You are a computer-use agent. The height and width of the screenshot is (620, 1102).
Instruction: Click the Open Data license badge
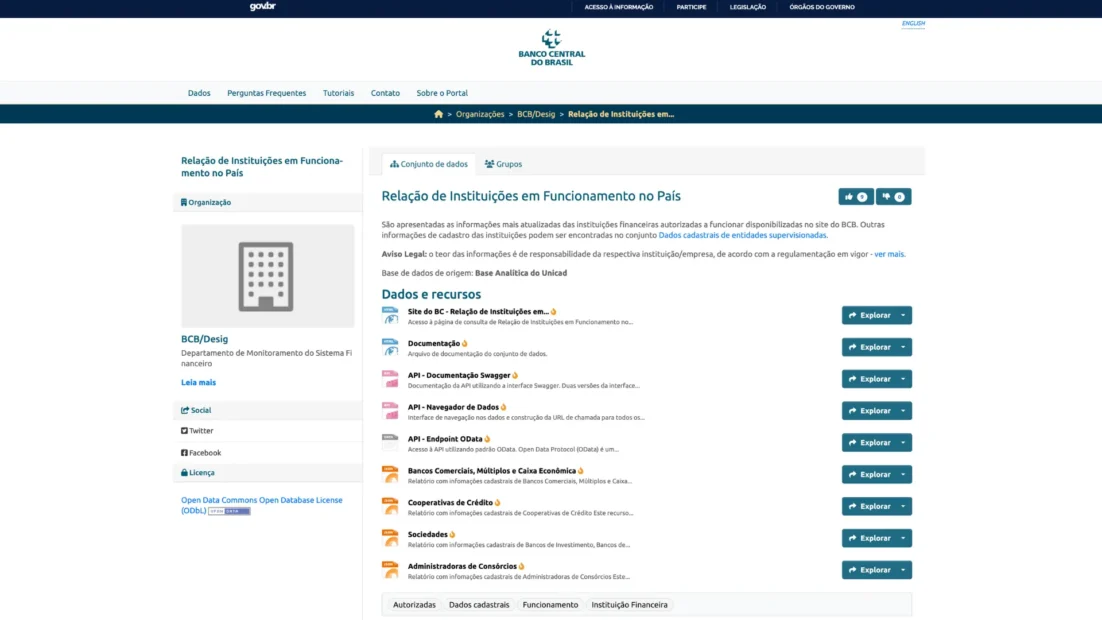click(229, 511)
